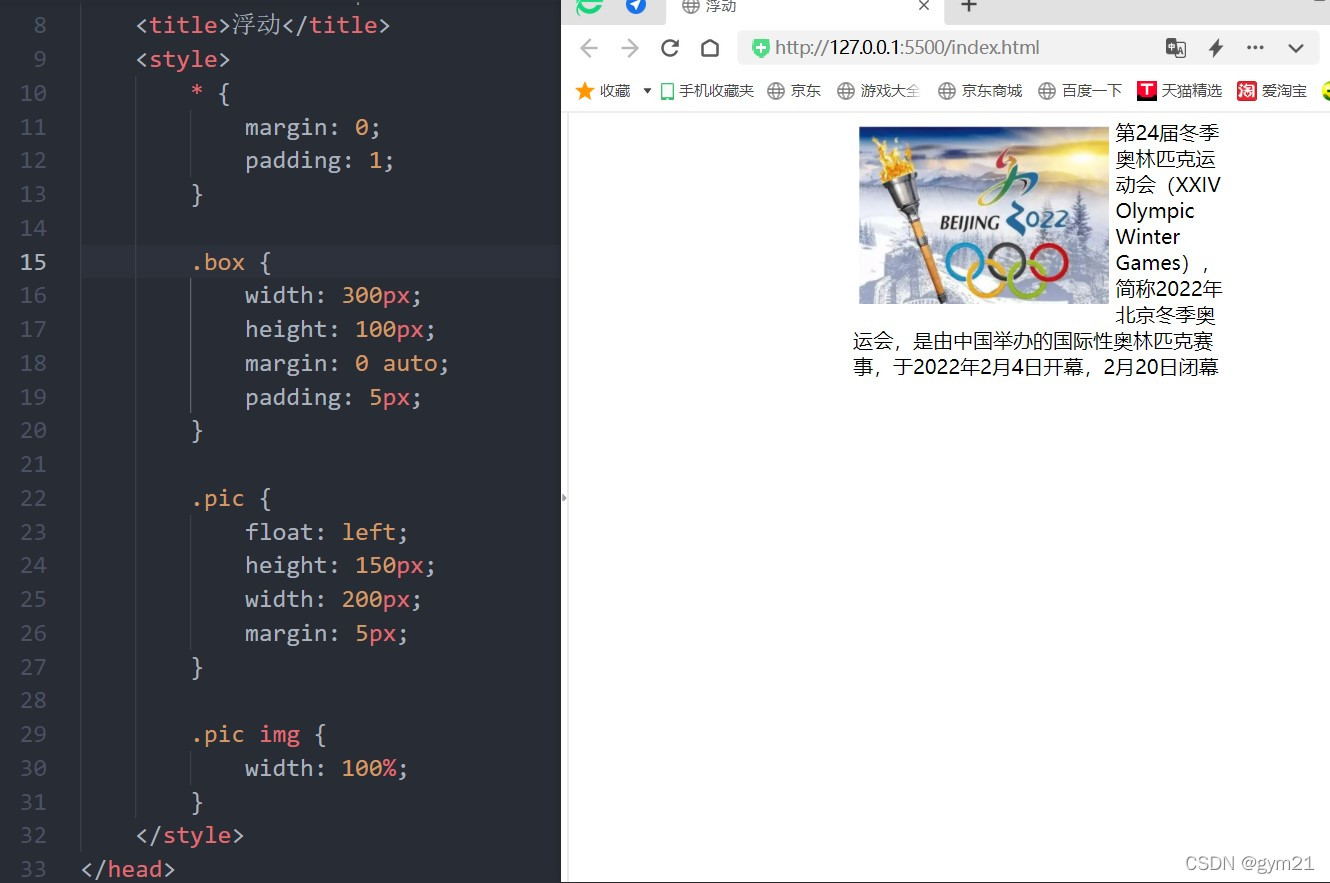
Task: Open the 京东 bookmark
Action: coord(794,91)
